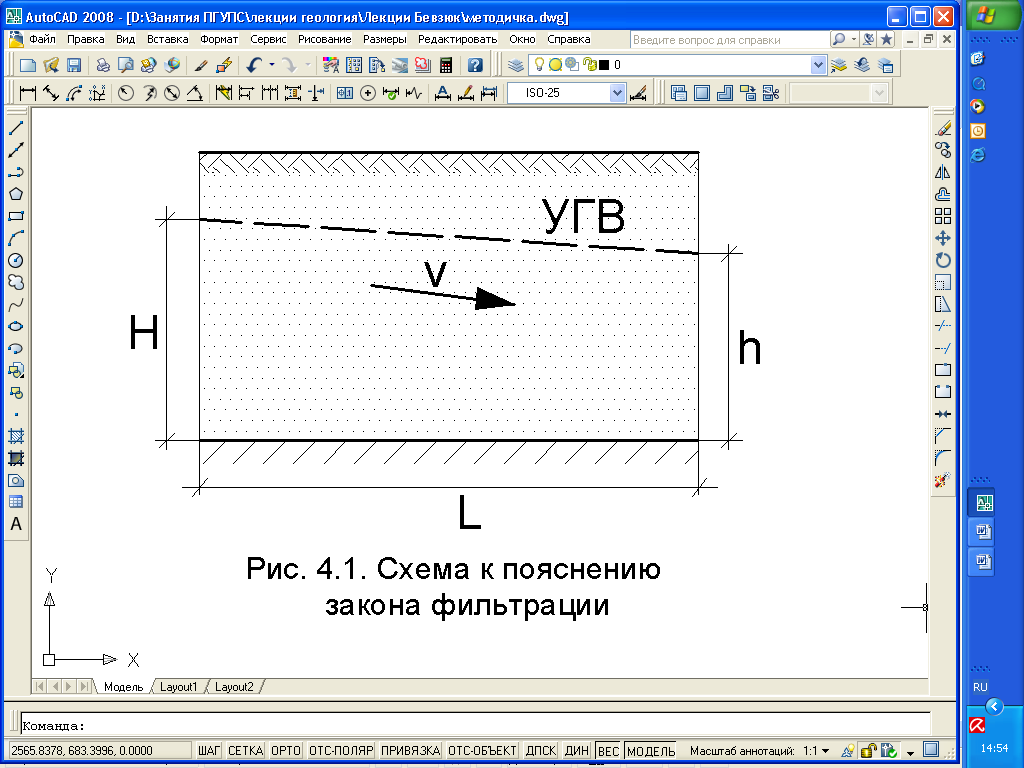Open the Вставка menu
The height and width of the screenshot is (768, 1024).
(167, 39)
